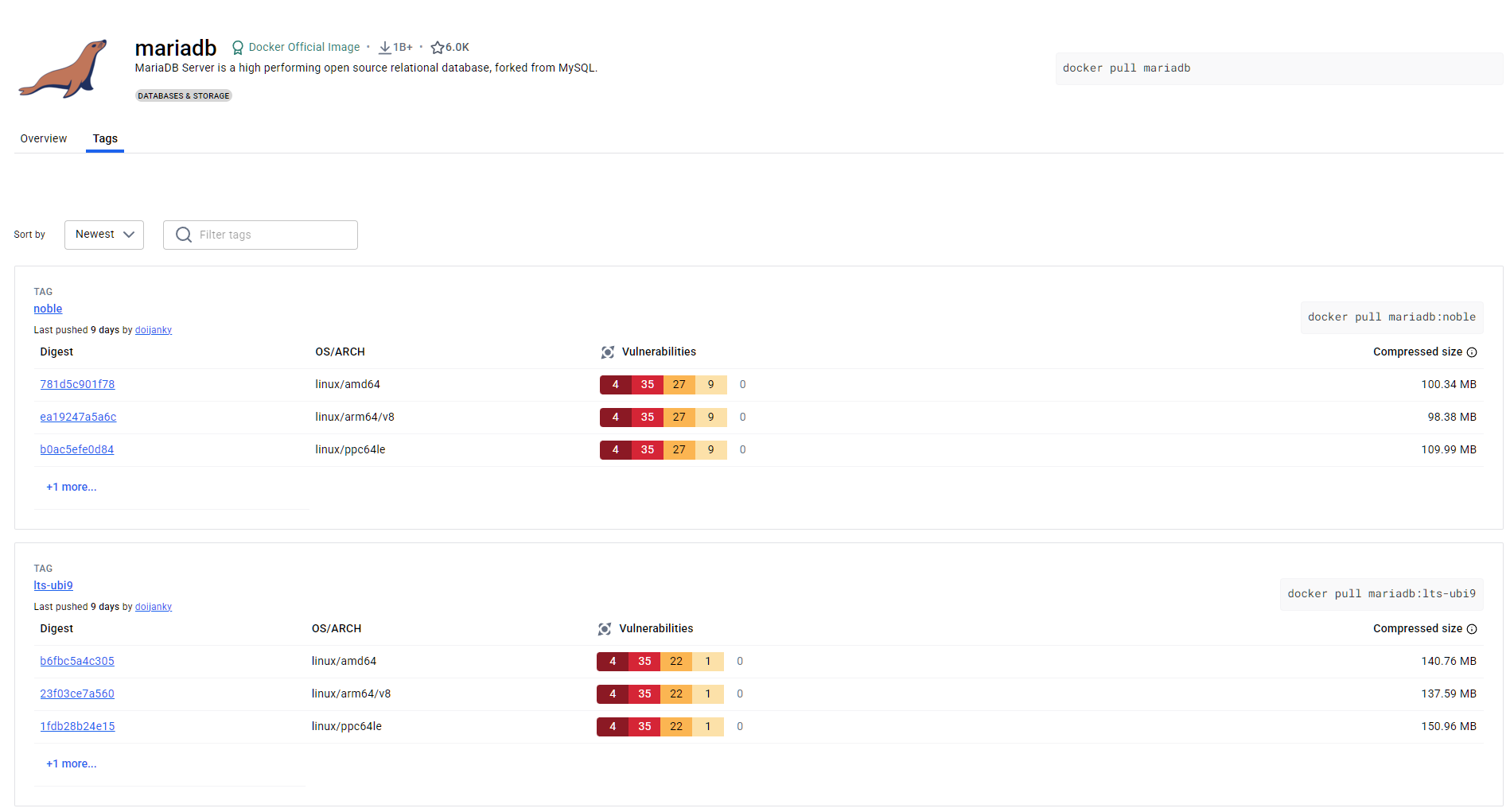Click the 137.59 MB size value
The width and height of the screenshot is (1510, 812).
[x=1449, y=694]
